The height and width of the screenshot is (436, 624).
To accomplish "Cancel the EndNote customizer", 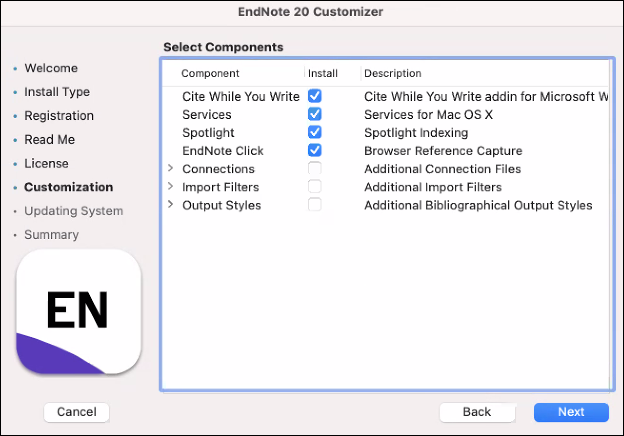I will pyautogui.click(x=76, y=412).
